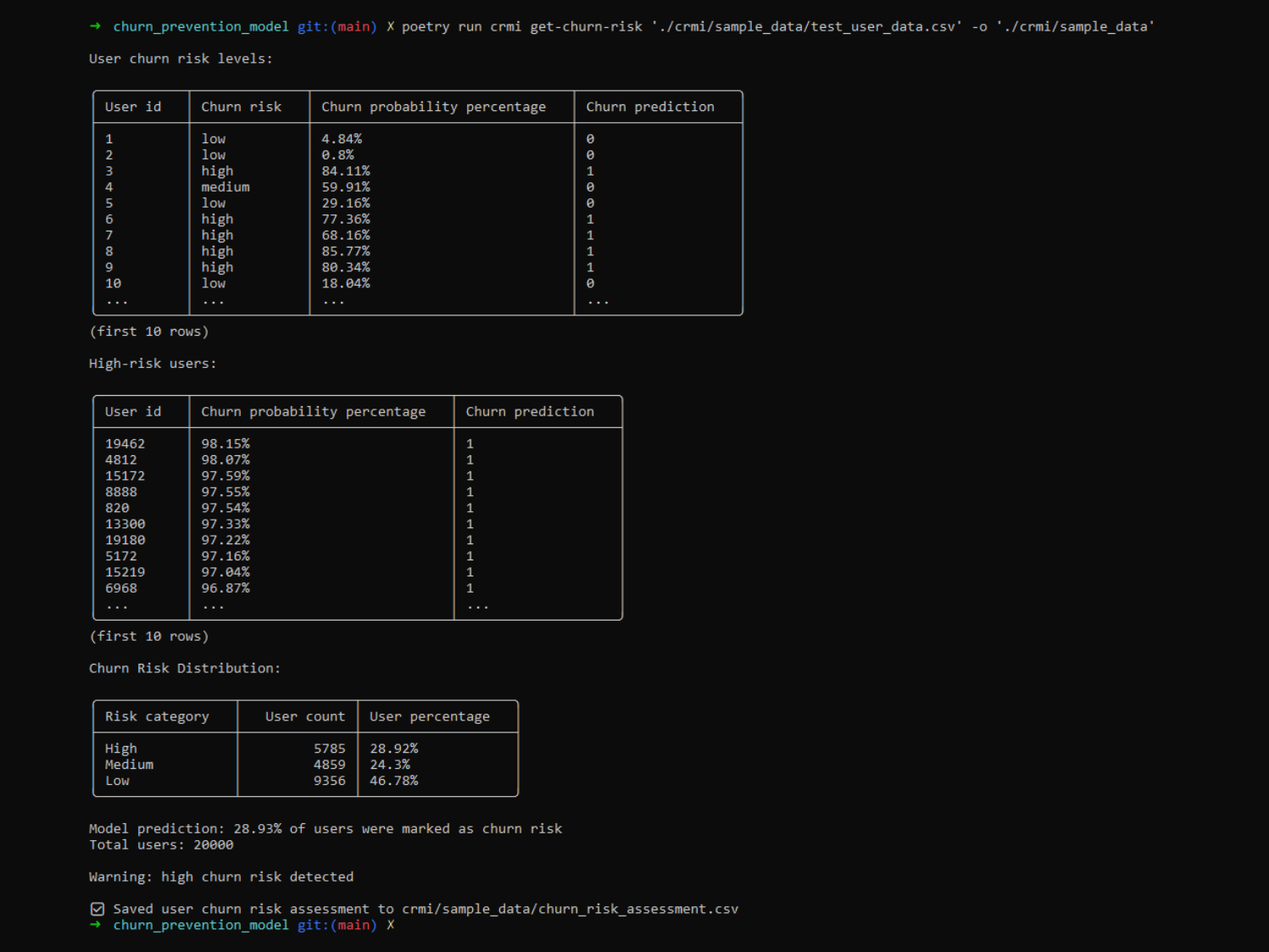Click the test_user_data.csv path in the command
The height and width of the screenshot is (952, 1269).
[x=806, y=26]
